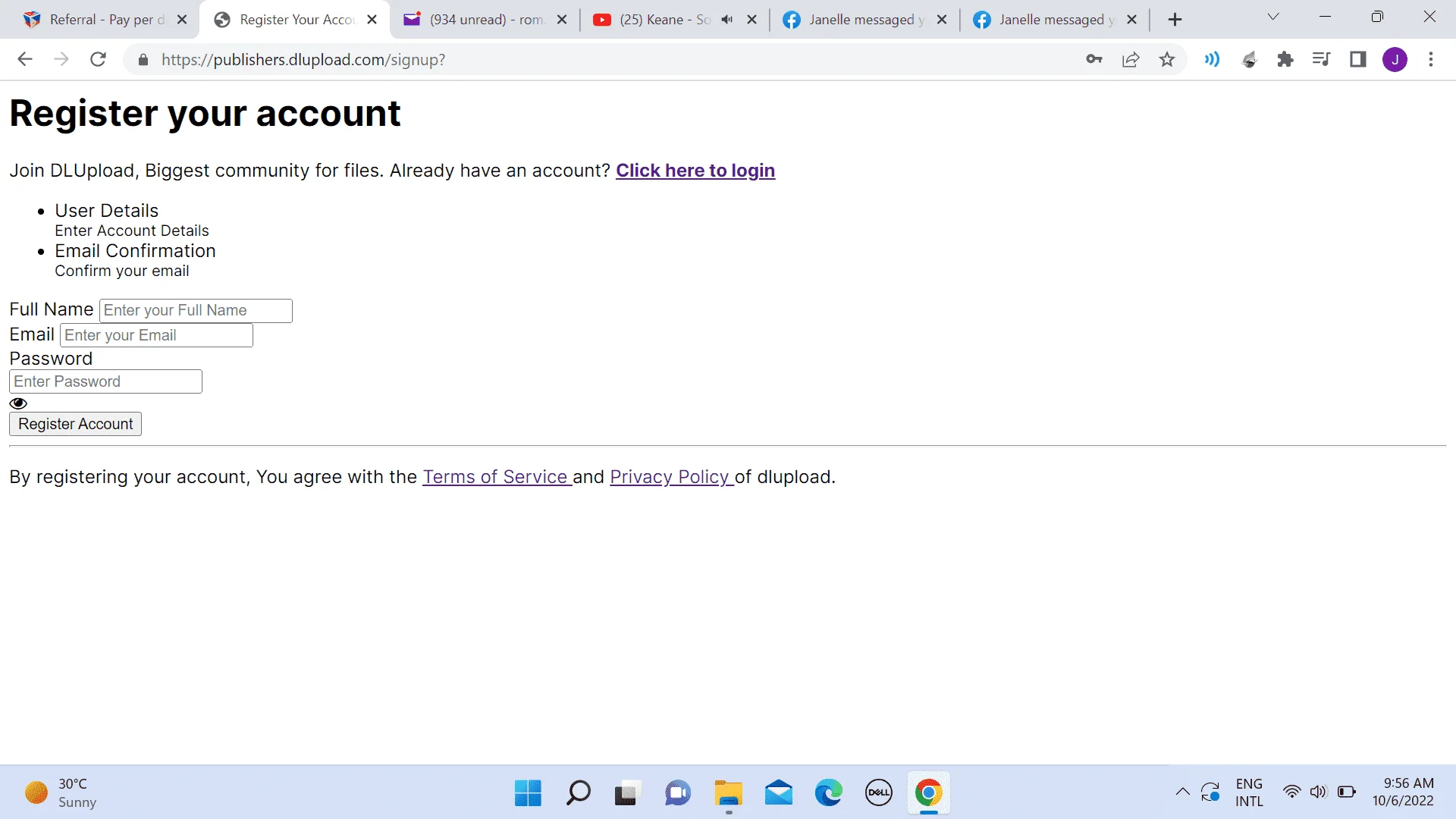Bookmark this tab with star icon
Image resolution: width=1456 pixels, height=819 pixels.
click(1167, 59)
